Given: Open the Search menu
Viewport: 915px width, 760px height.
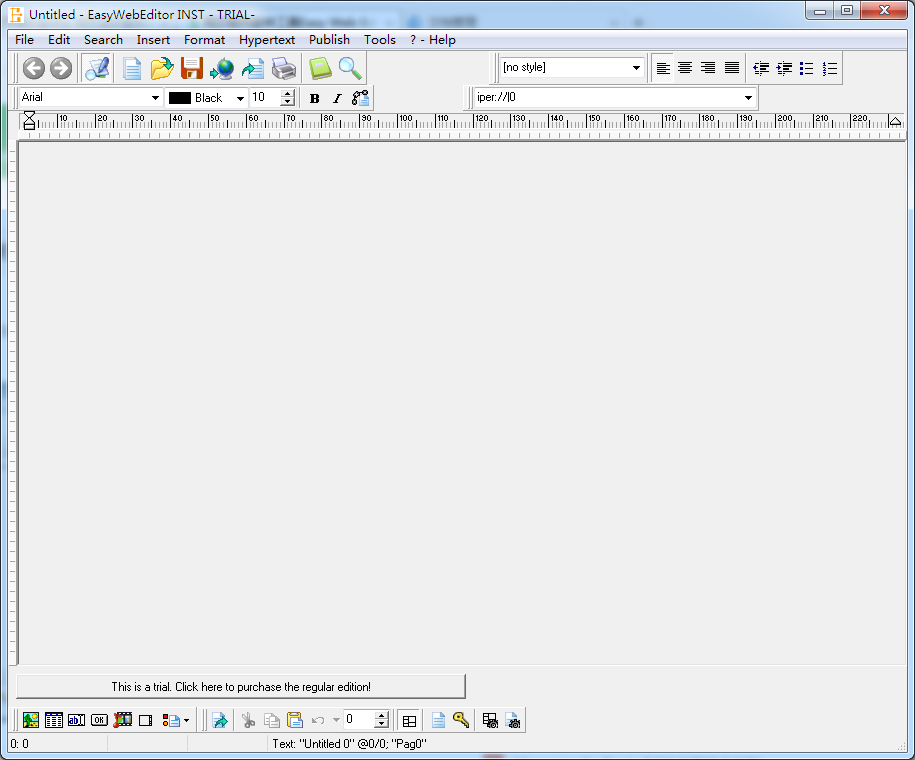Looking at the screenshot, I should [x=103, y=40].
